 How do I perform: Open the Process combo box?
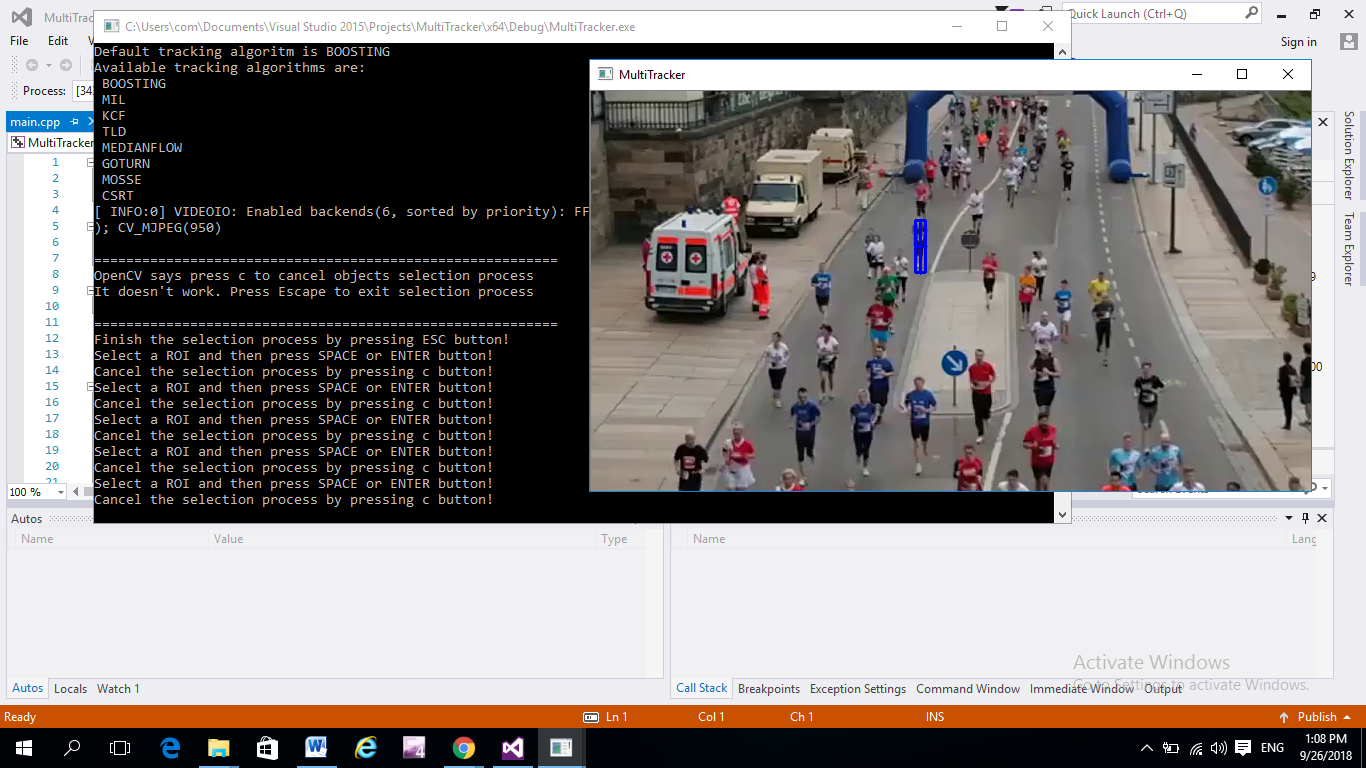pyautogui.click(x=83, y=91)
